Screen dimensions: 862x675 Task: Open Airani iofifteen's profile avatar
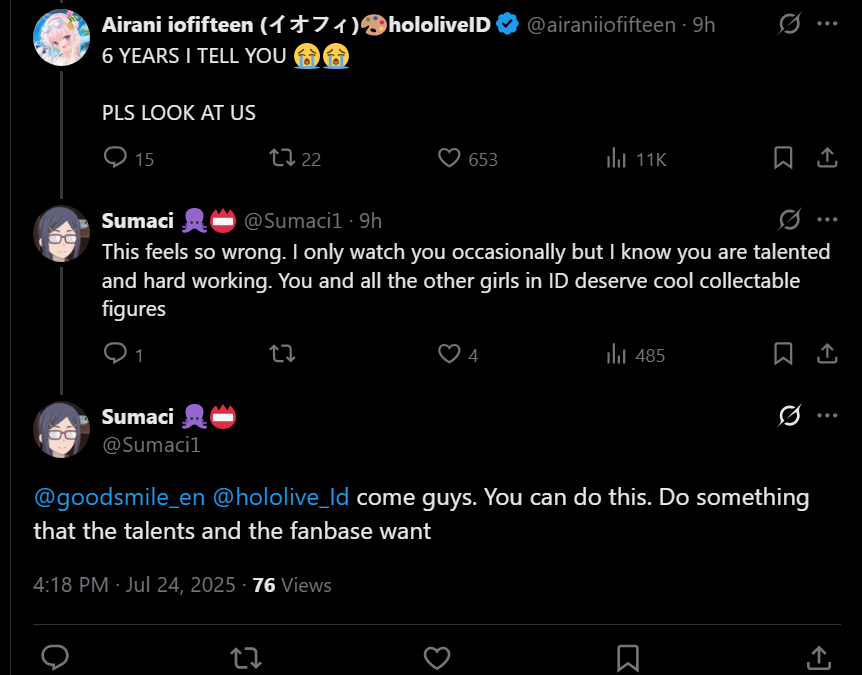point(62,38)
